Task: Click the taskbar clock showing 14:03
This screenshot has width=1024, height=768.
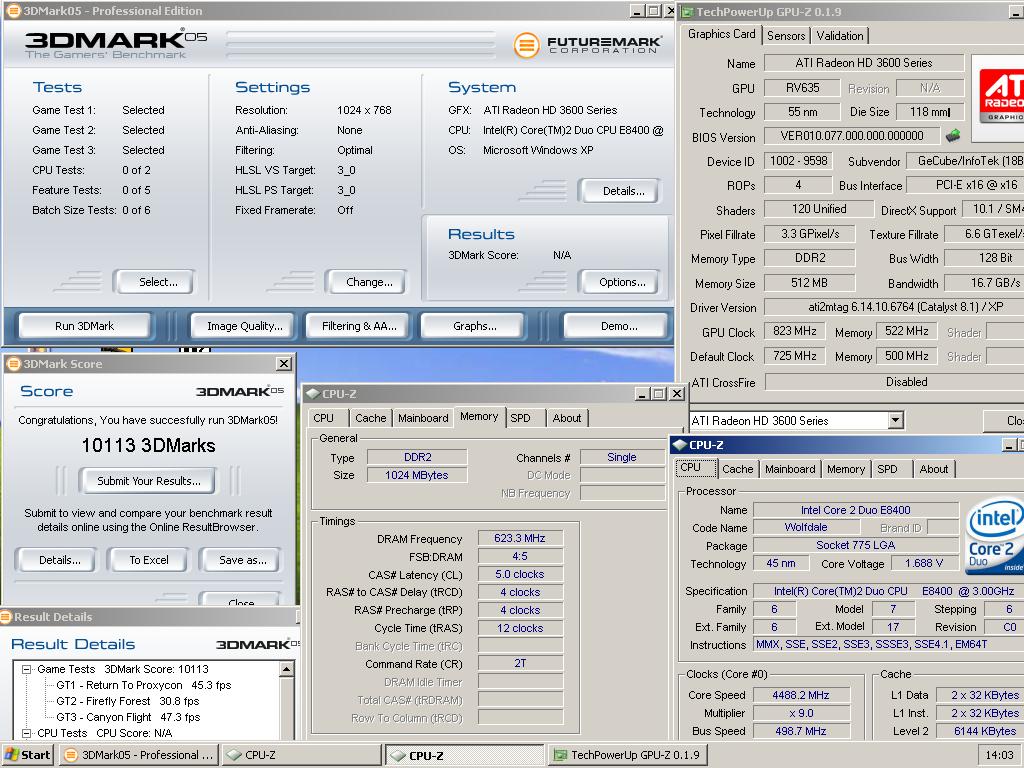Action: tap(999, 755)
